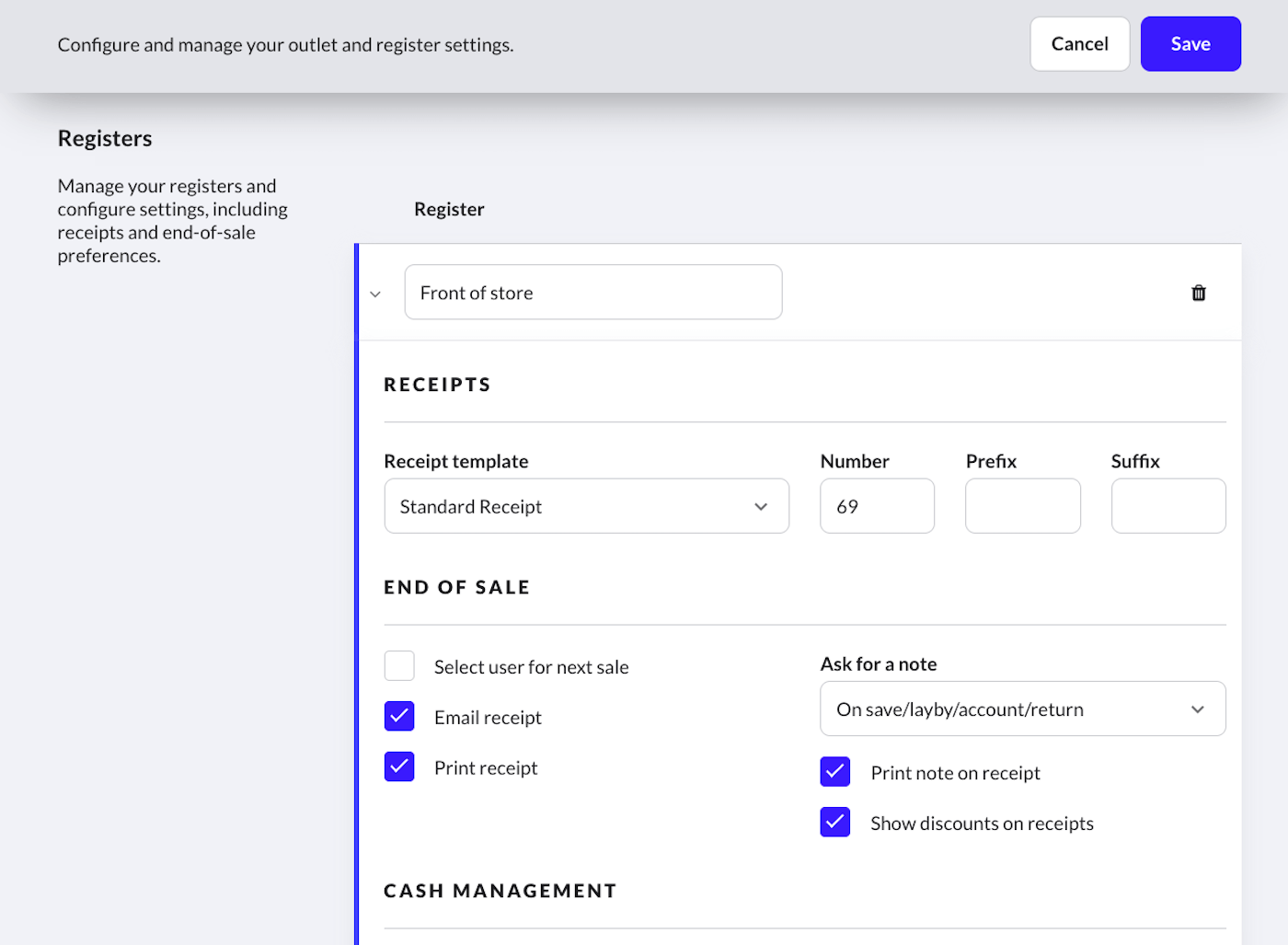Collapse the Front of store register row

375,294
